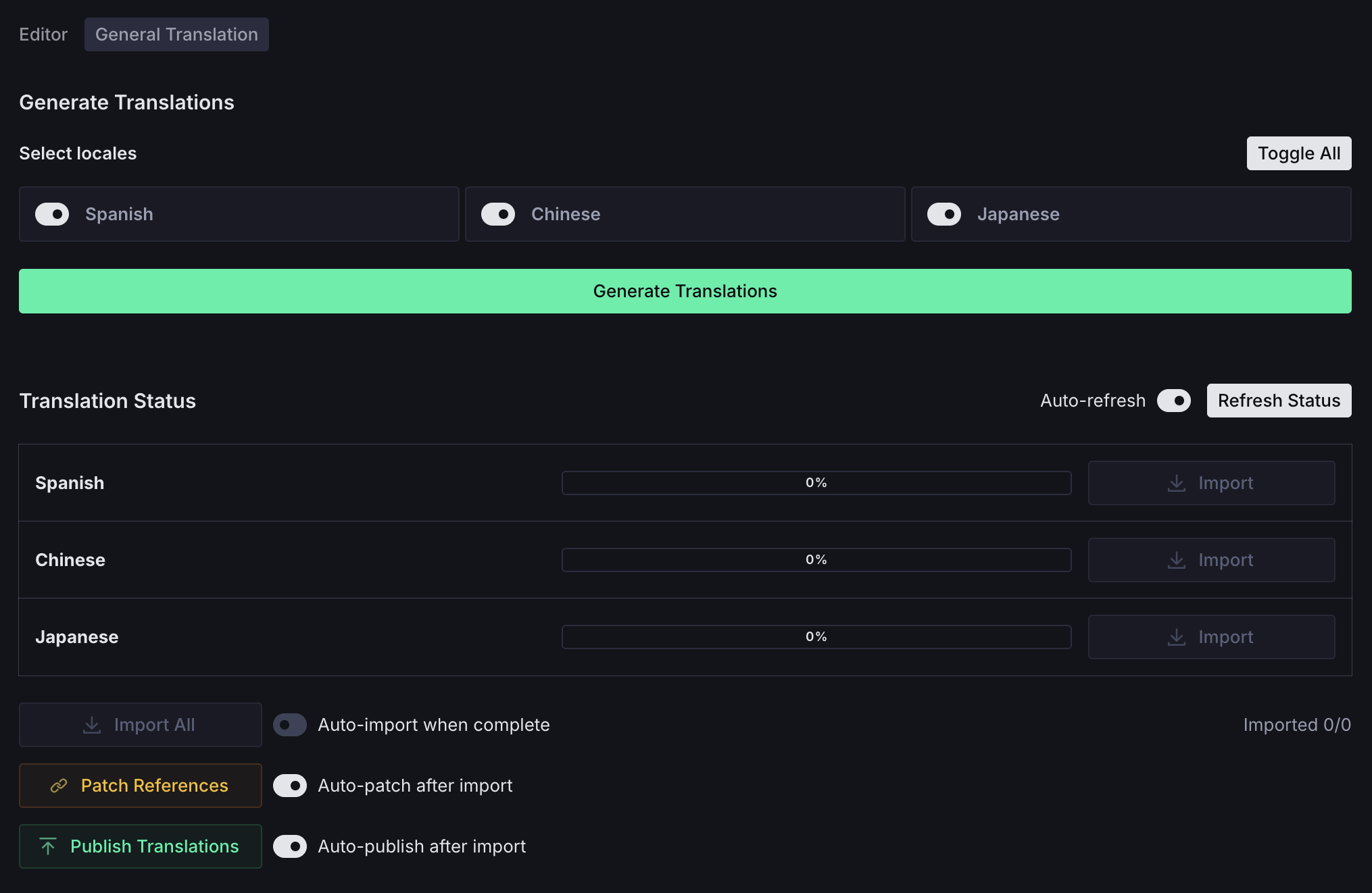Click the Refresh Status button

tap(1279, 401)
